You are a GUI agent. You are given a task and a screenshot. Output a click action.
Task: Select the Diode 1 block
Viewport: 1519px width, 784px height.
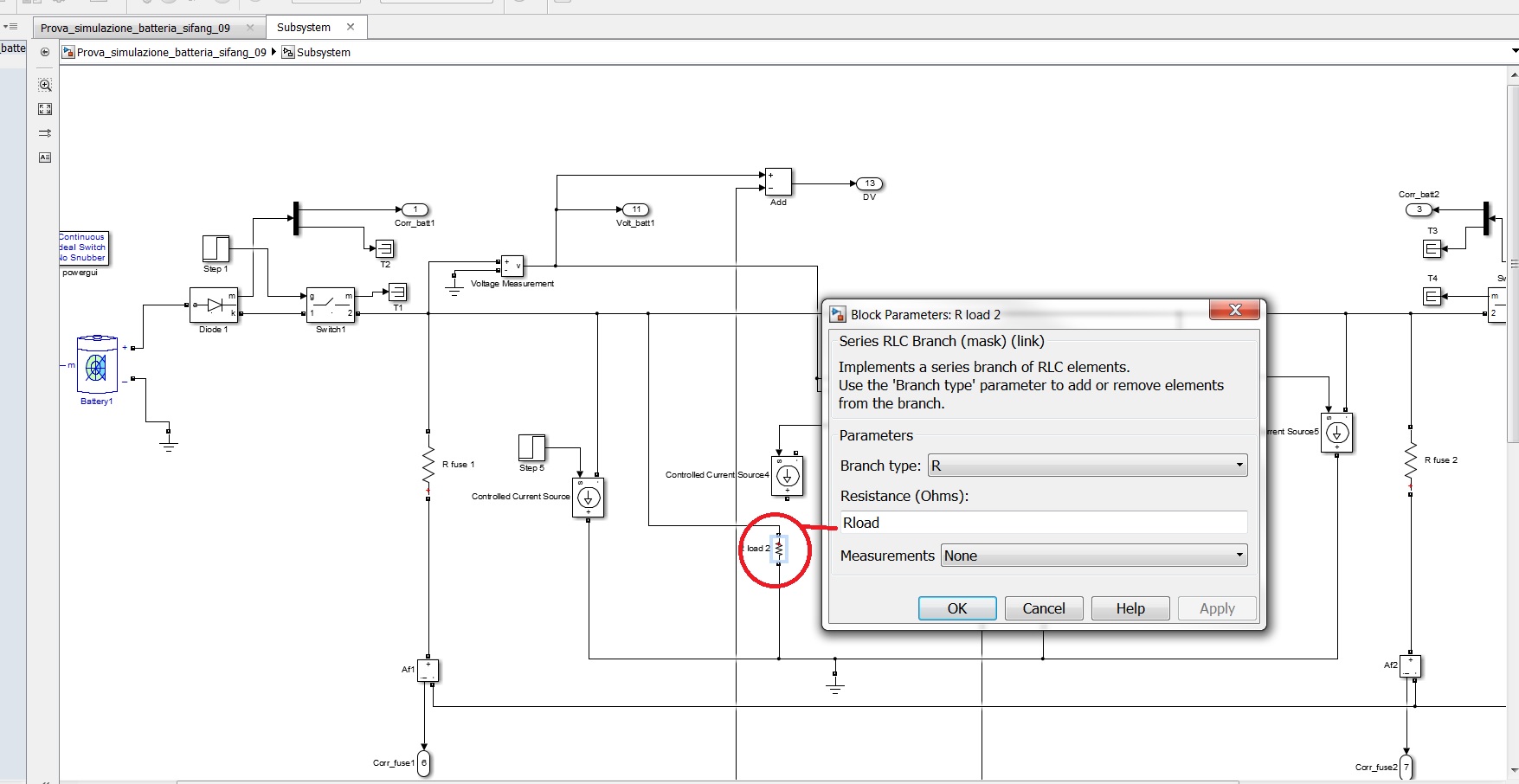click(x=214, y=305)
